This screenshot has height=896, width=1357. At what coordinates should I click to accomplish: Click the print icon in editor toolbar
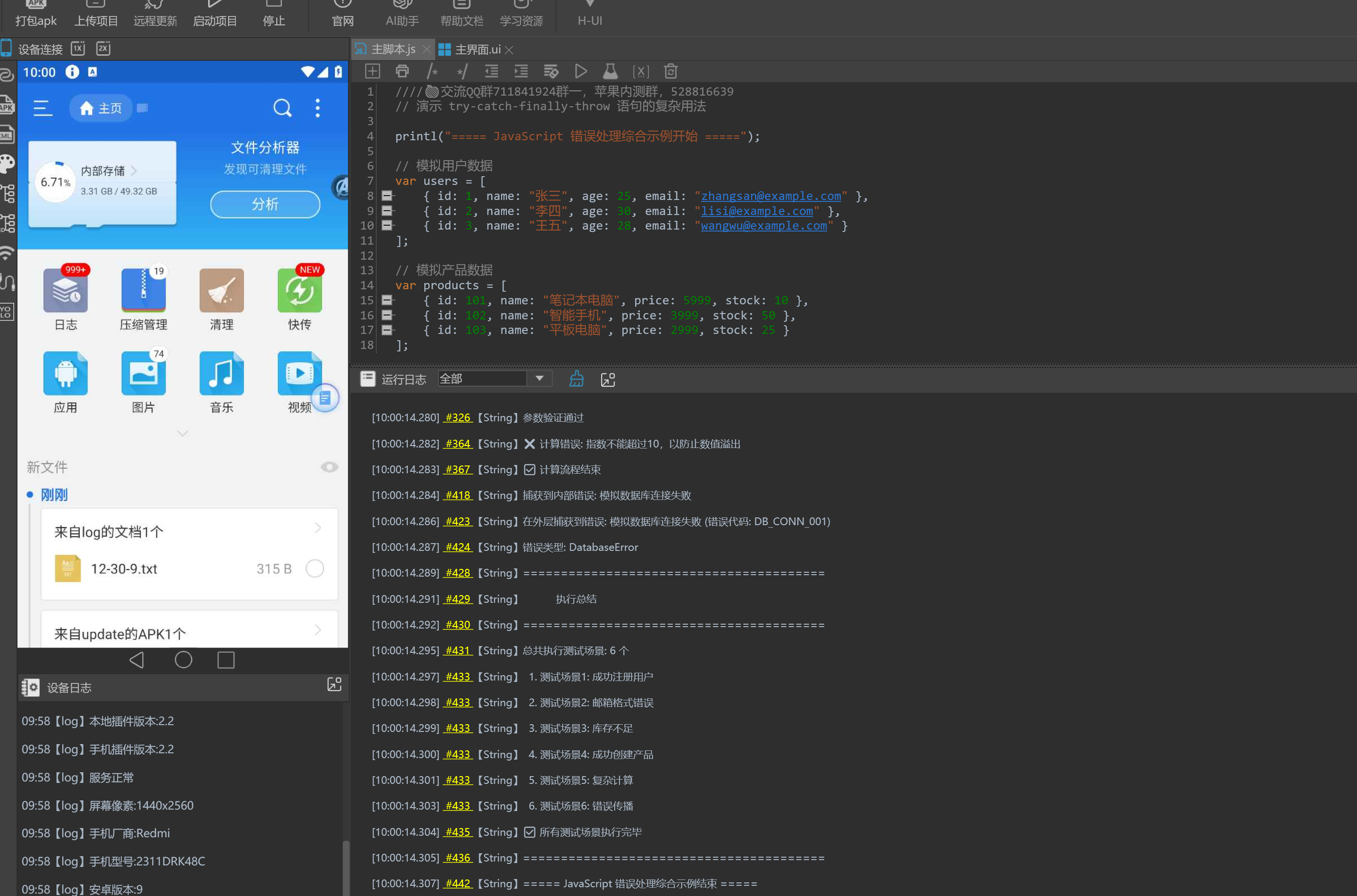(402, 71)
